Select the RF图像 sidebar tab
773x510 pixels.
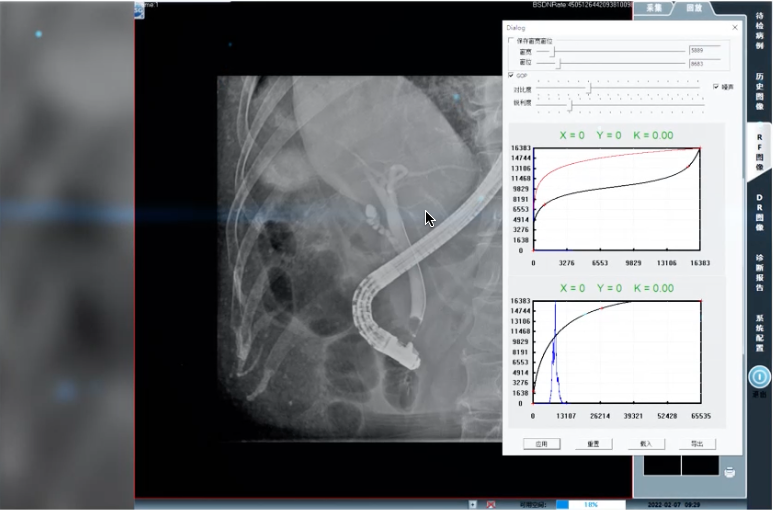pyautogui.click(x=759, y=152)
